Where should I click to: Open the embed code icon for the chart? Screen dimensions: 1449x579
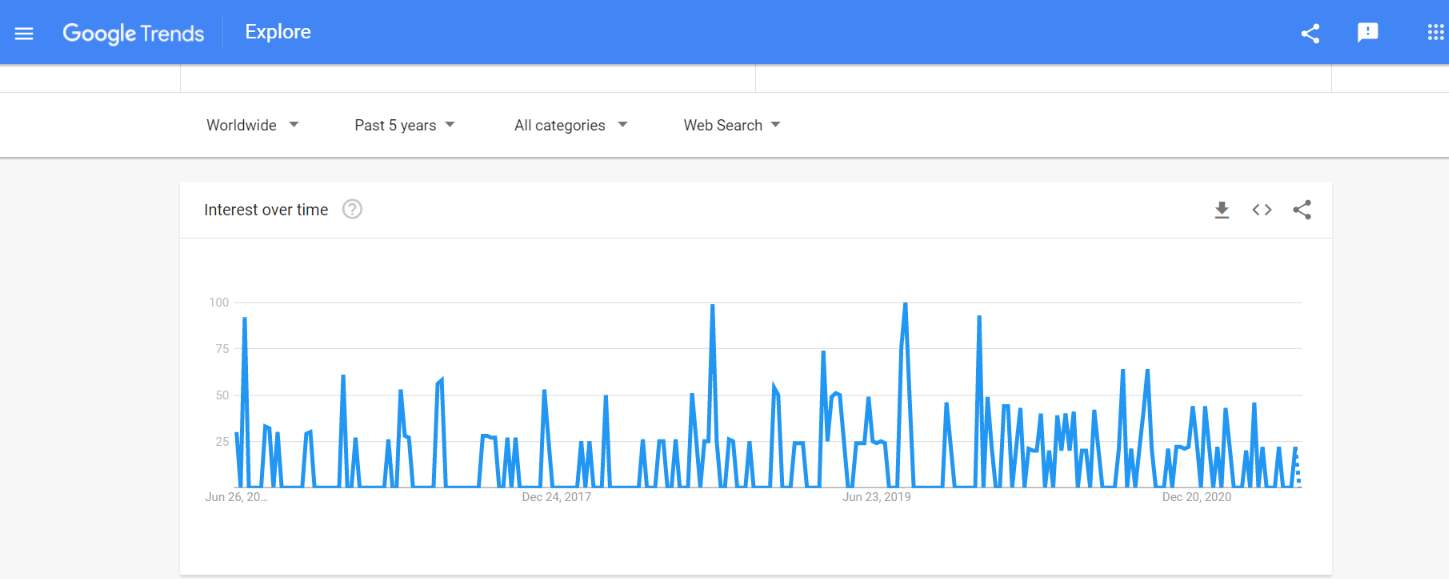[x=1261, y=210]
